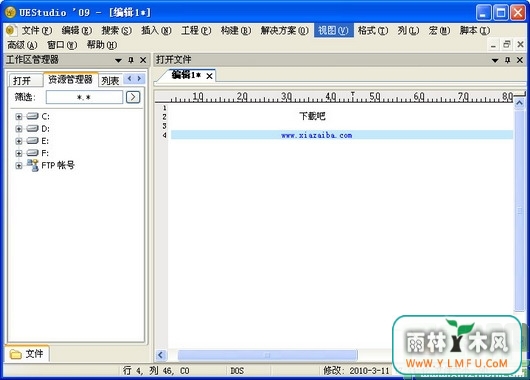Image resolution: width=530 pixels, height=380 pixels.
Task: Click the 行 4, 列 46 status field
Action: (x=156, y=371)
